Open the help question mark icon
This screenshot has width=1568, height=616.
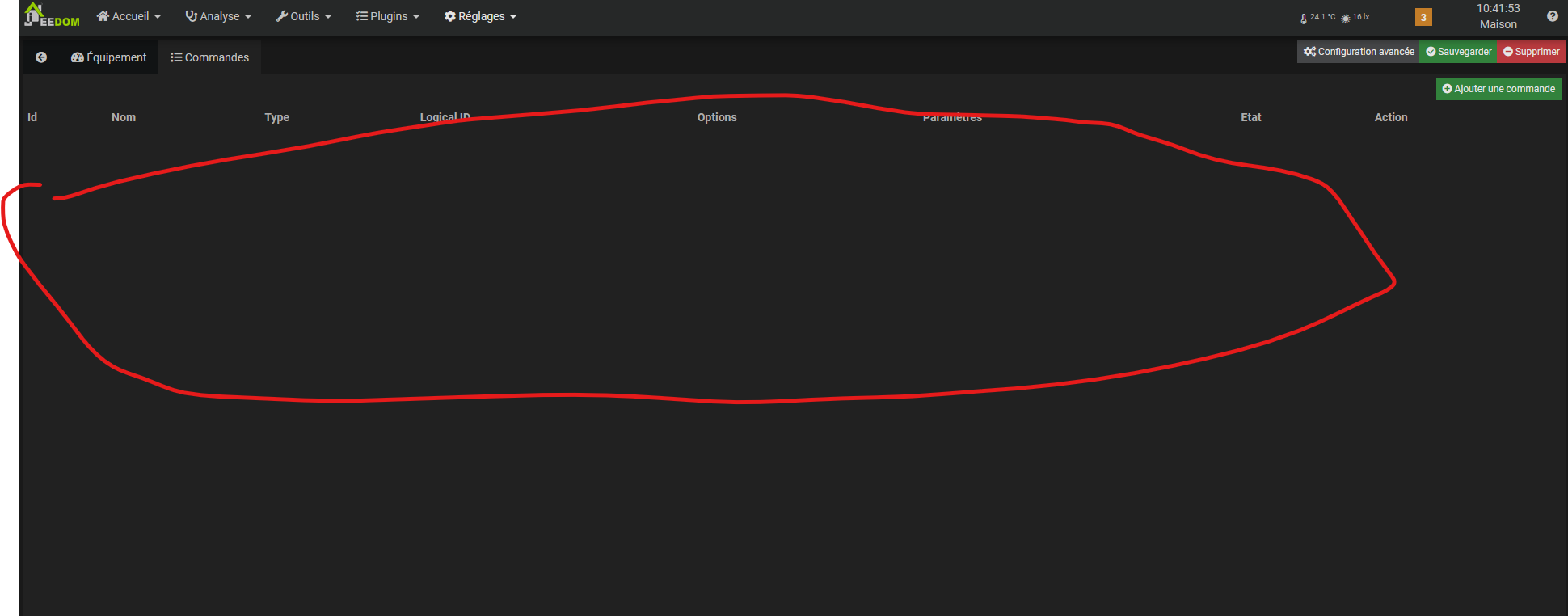1553,16
